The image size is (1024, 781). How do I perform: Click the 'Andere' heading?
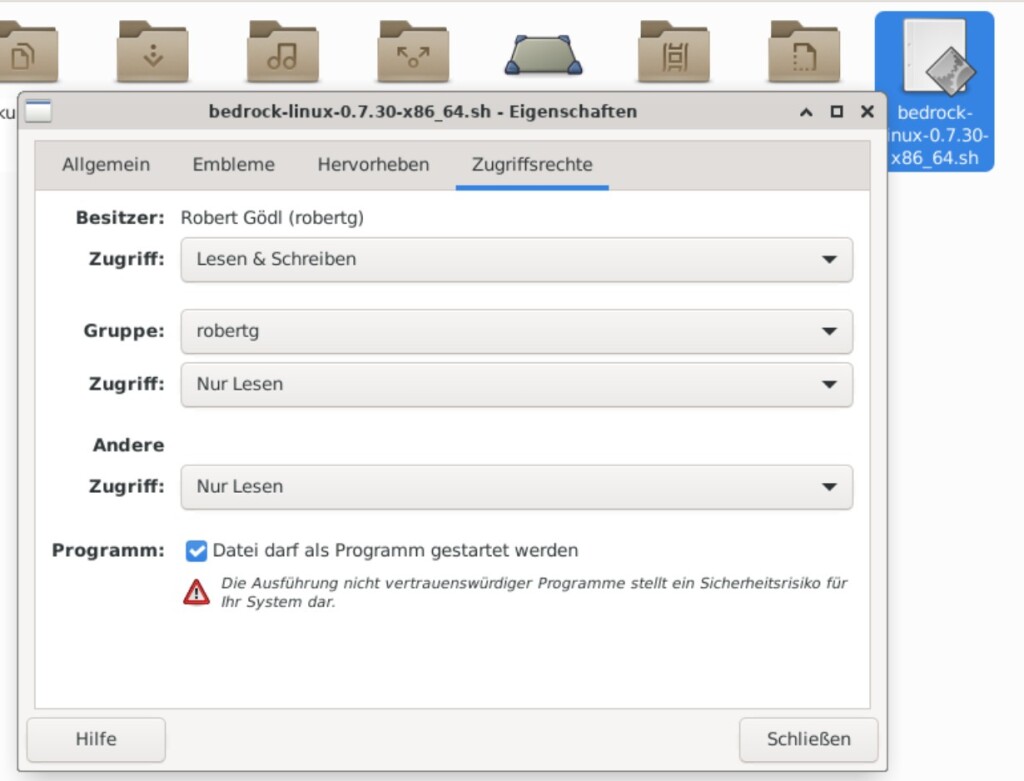tap(129, 445)
